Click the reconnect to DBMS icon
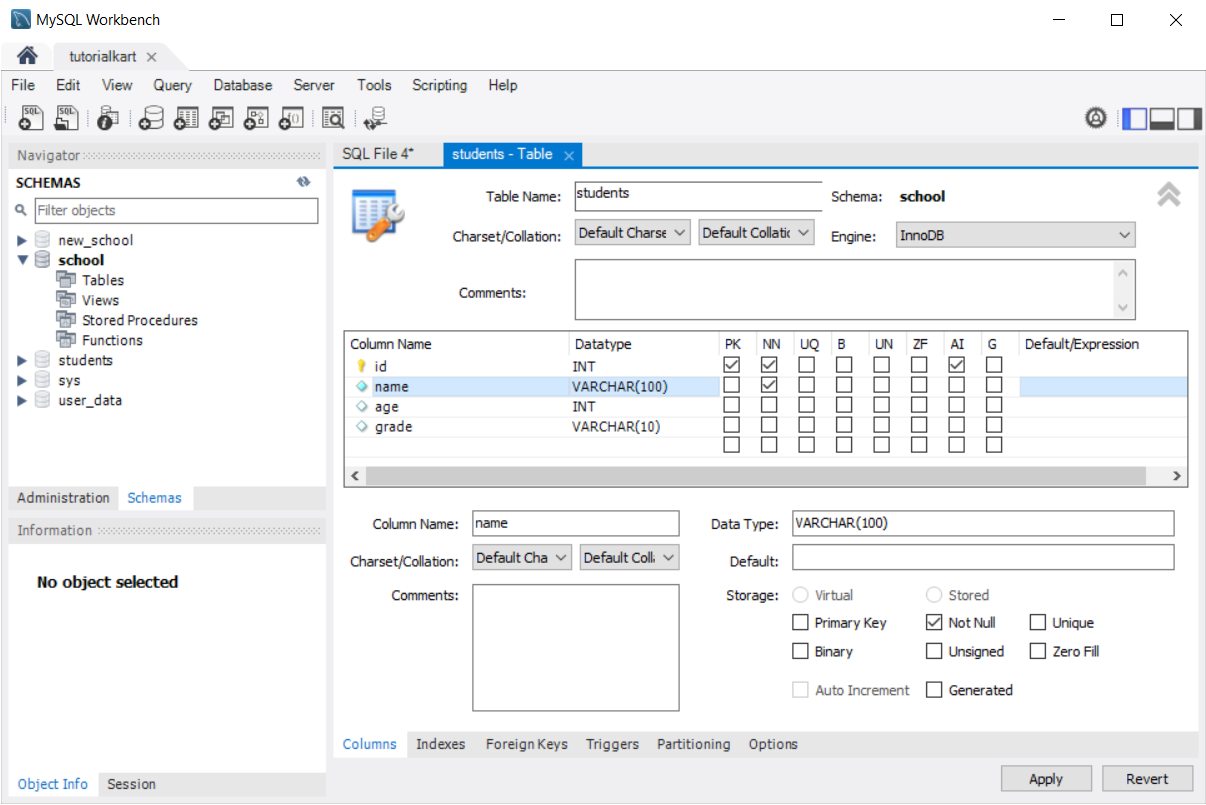Viewport: 1206px width, 805px height. tap(376, 118)
